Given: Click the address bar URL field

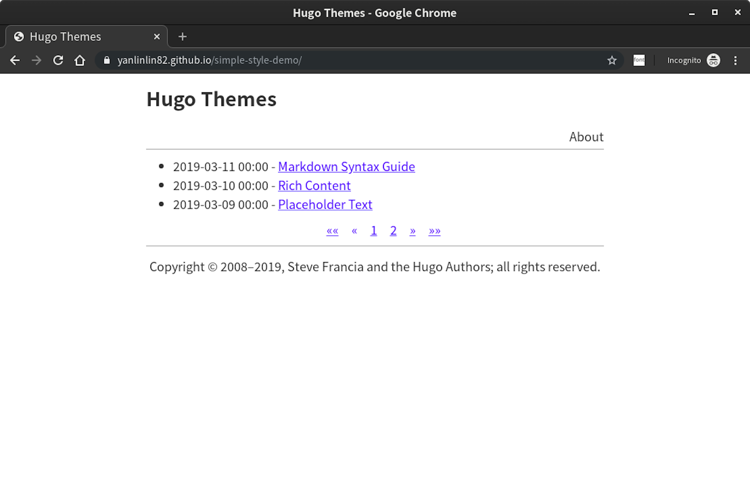Looking at the screenshot, I should click(350, 60).
